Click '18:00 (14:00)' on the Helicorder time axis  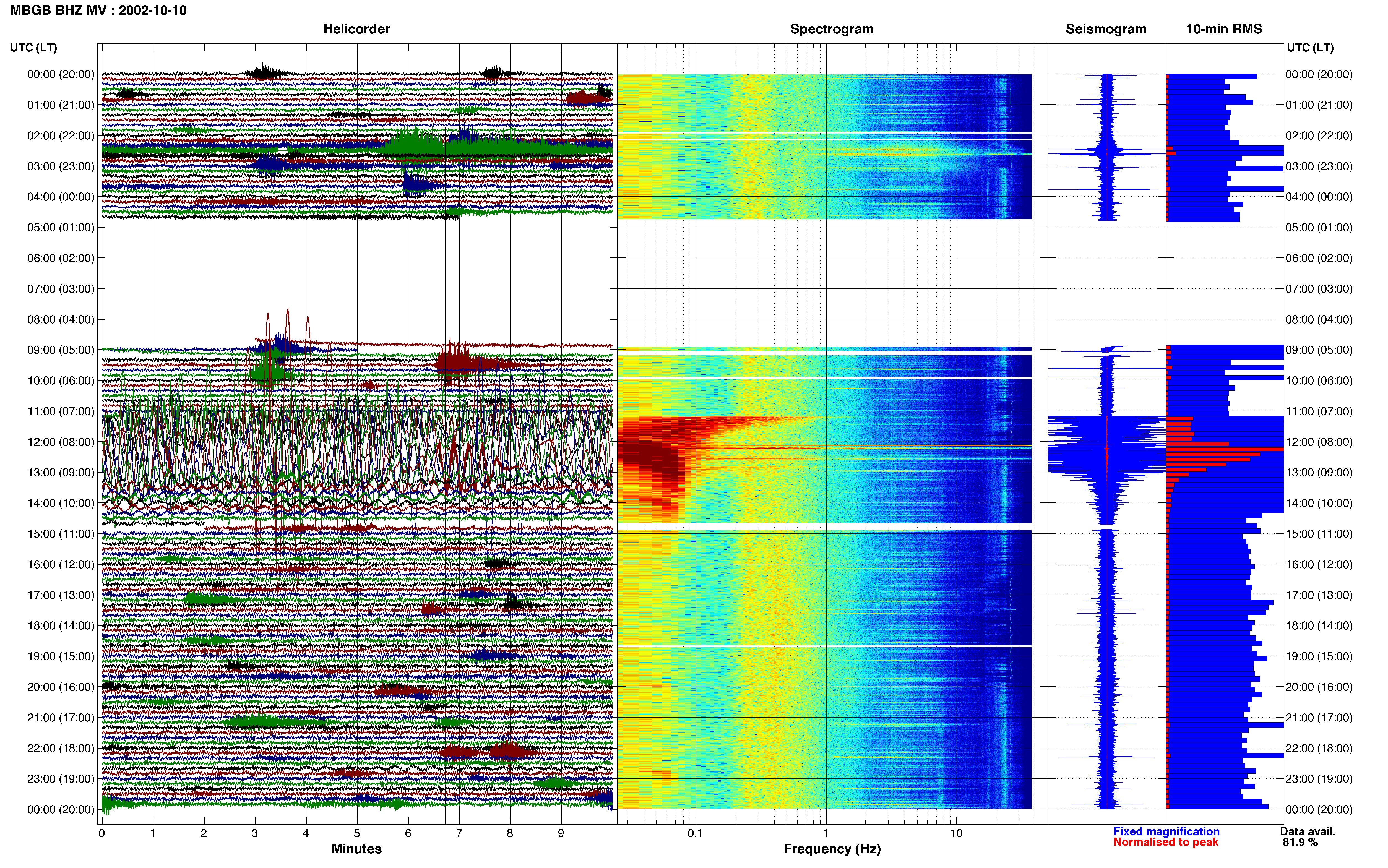click(x=61, y=626)
